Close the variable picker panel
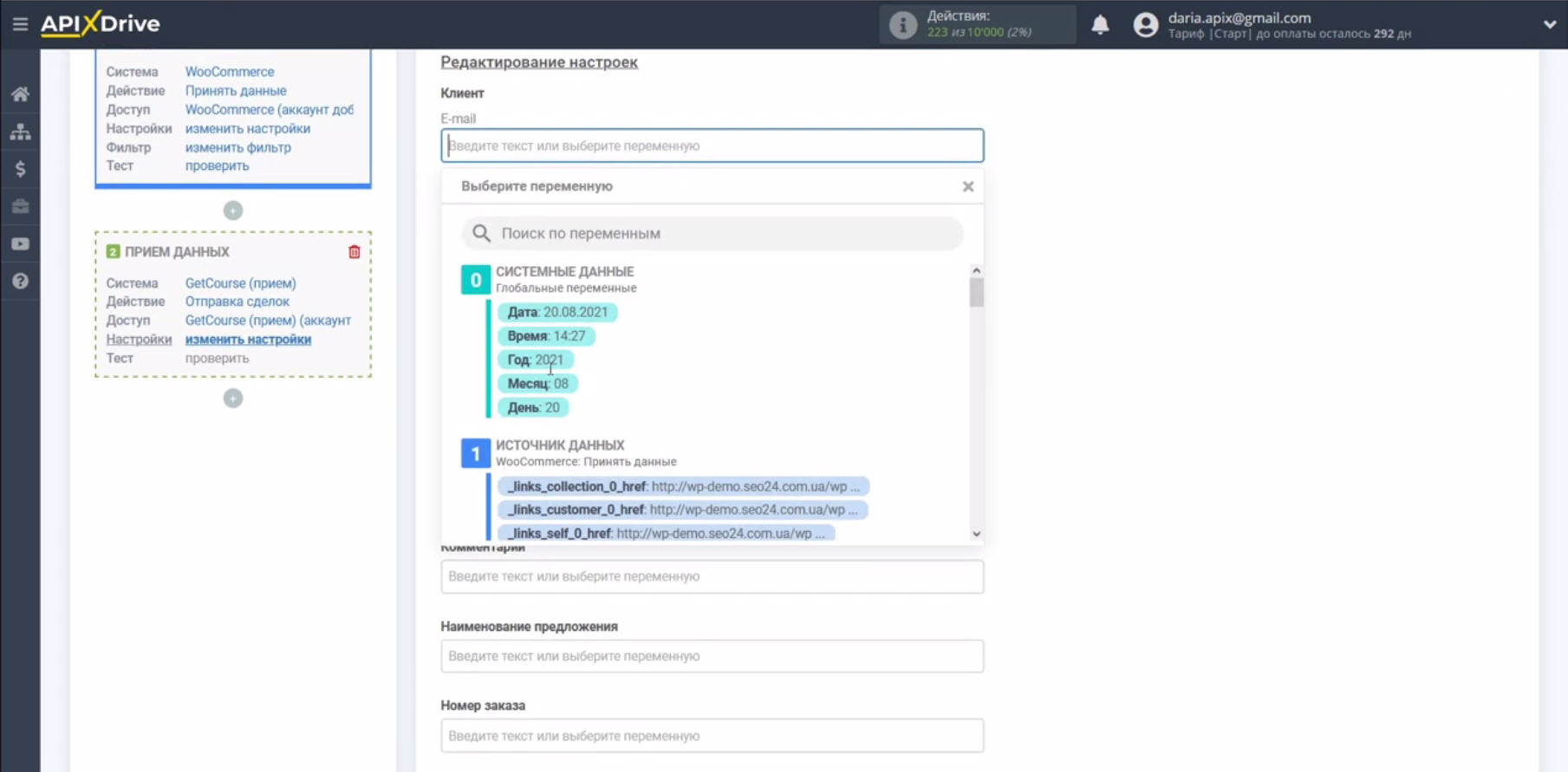 (x=968, y=186)
